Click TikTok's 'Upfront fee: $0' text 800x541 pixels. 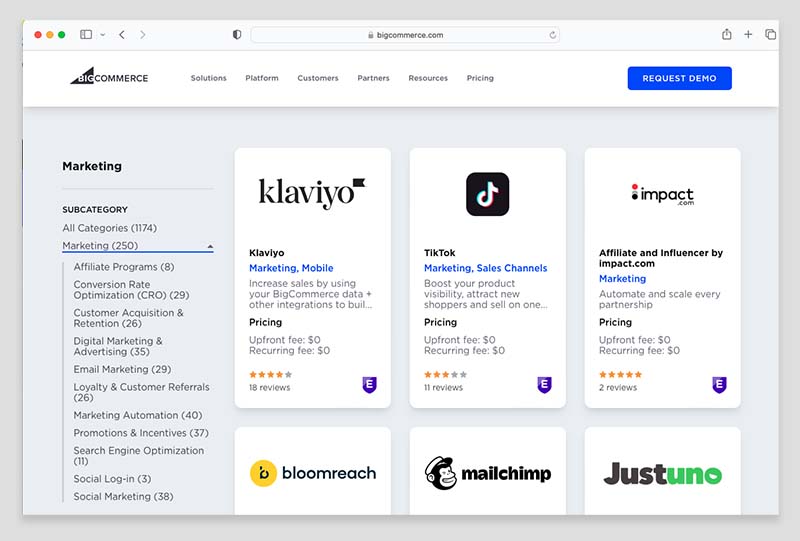pos(460,340)
